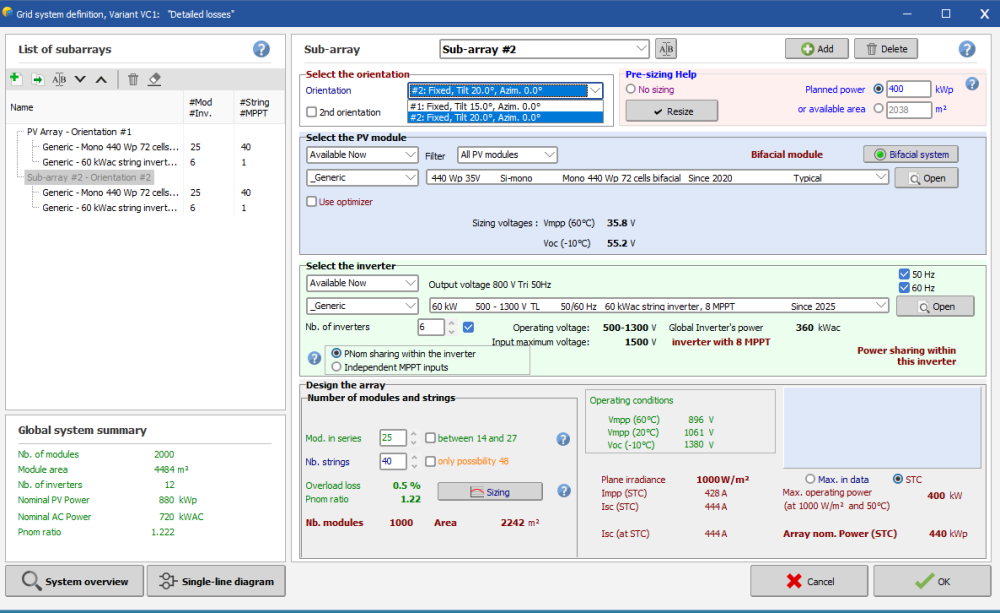Click the trash icon in subarray toolbar
The width and height of the screenshot is (1000, 613).
[133, 79]
